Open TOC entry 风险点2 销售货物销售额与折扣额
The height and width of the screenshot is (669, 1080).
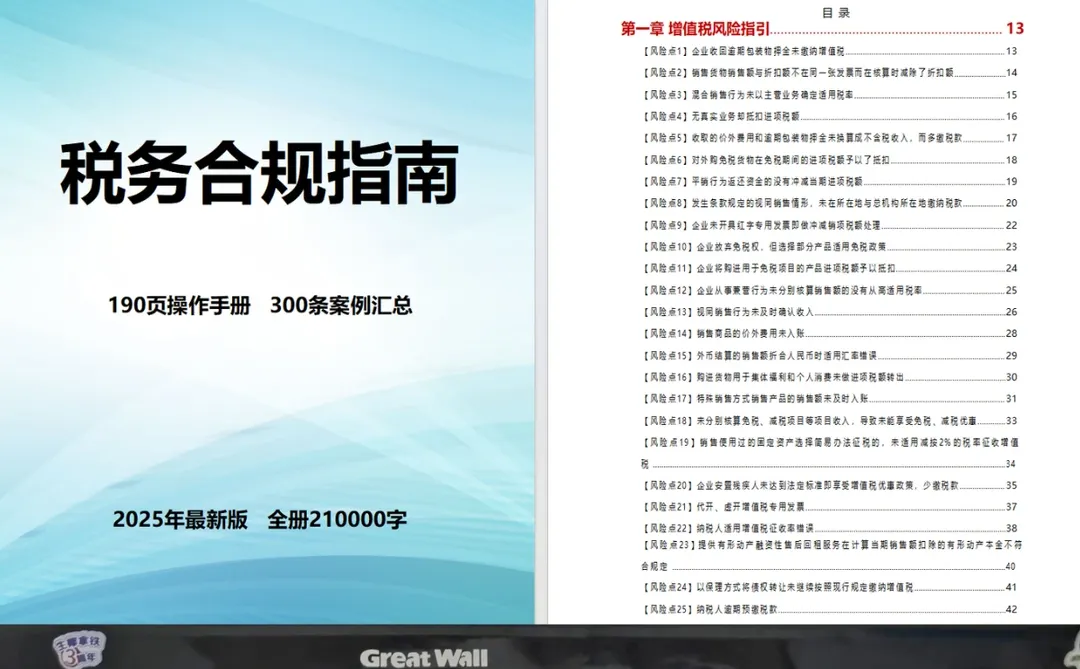click(x=829, y=72)
